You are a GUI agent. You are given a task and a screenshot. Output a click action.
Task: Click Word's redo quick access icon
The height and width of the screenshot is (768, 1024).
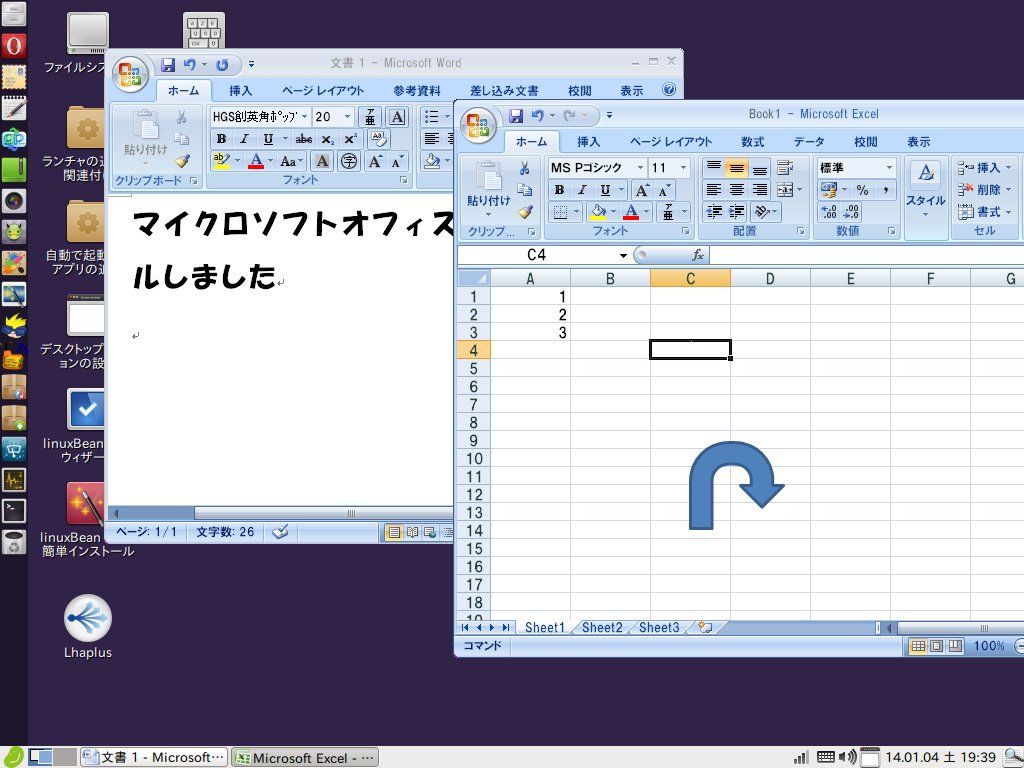(x=223, y=65)
